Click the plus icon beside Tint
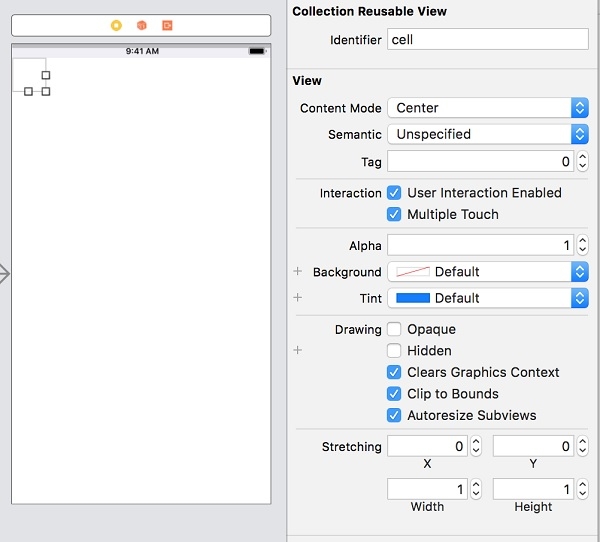 click(x=297, y=298)
